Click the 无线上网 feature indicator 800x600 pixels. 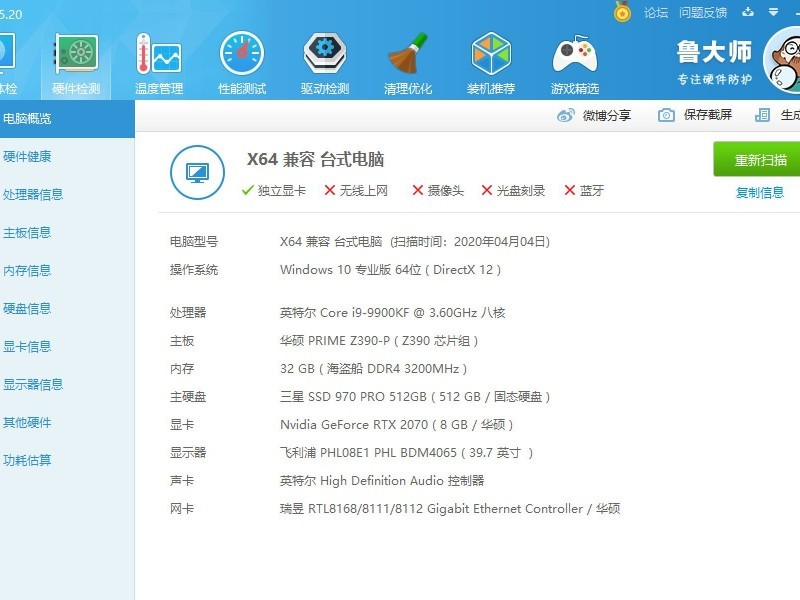point(356,190)
